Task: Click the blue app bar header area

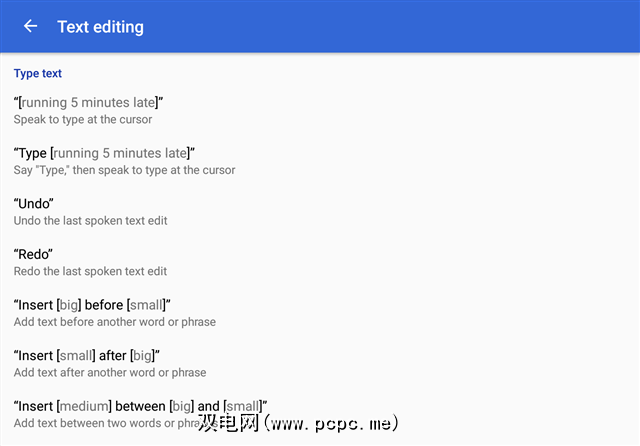Action: click(x=400, y=27)
